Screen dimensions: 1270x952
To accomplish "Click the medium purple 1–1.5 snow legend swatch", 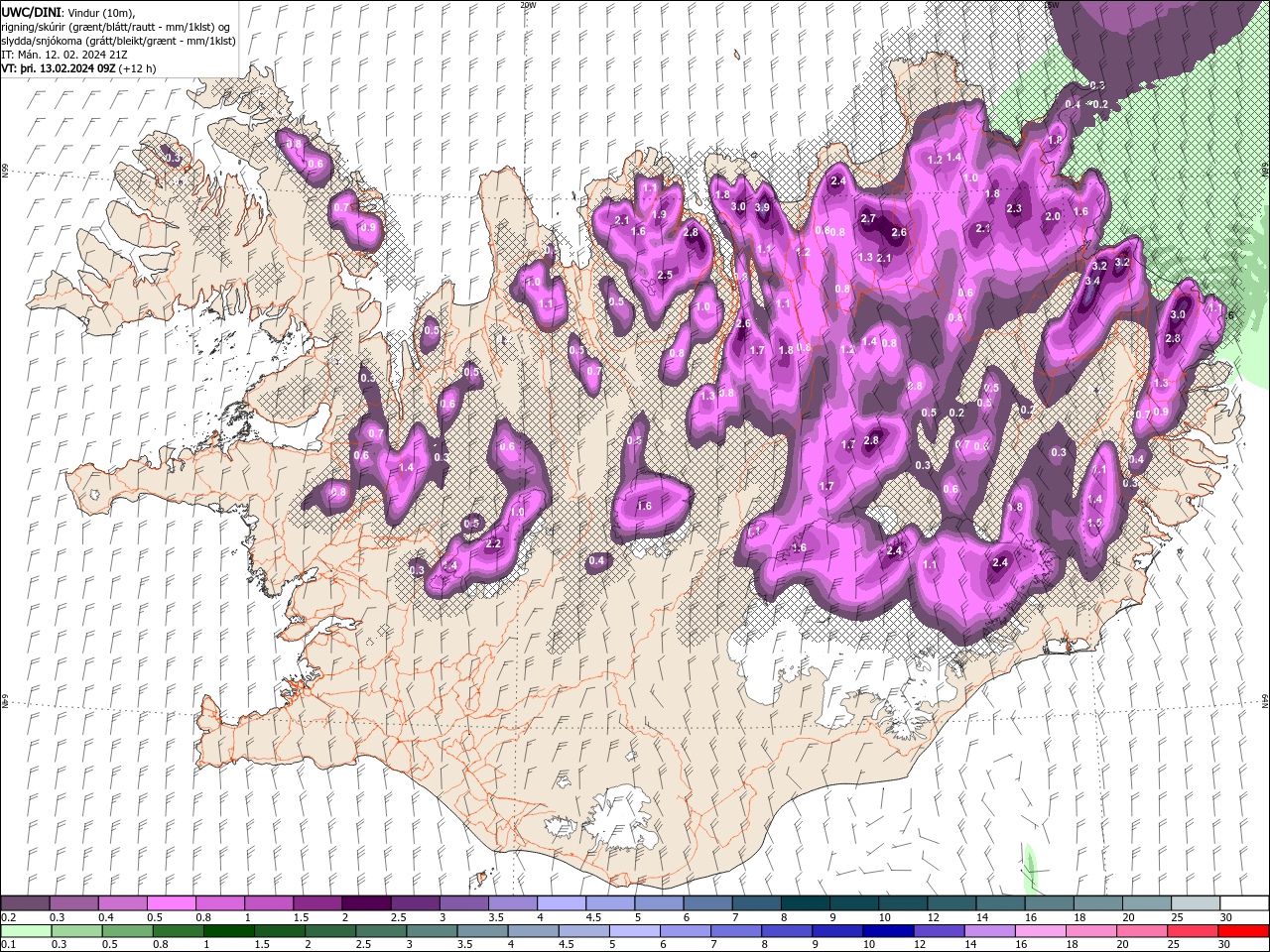I will pyautogui.click(x=269, y=903).
